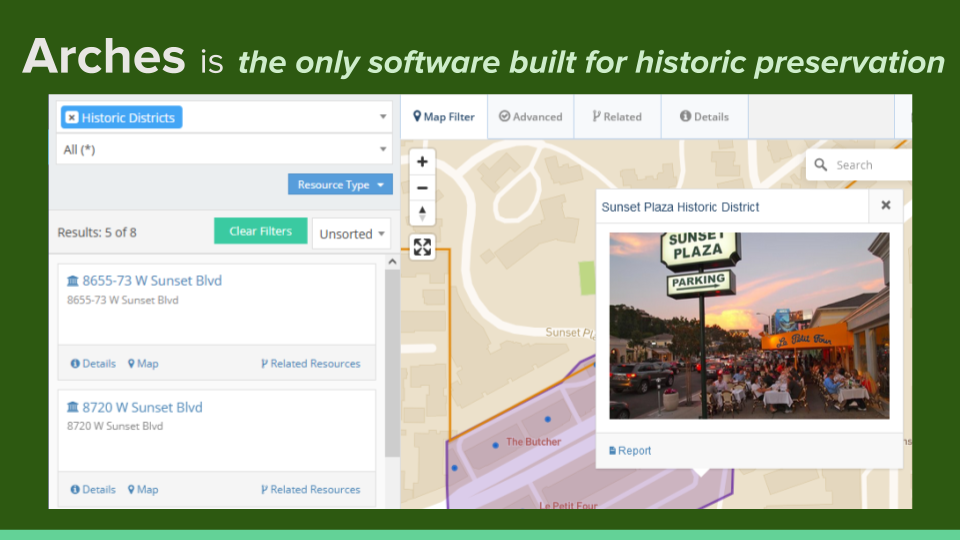Switch to the Advanced tab
The height and width of the screenshot is (540, 960).
click(x=530, y=116)
